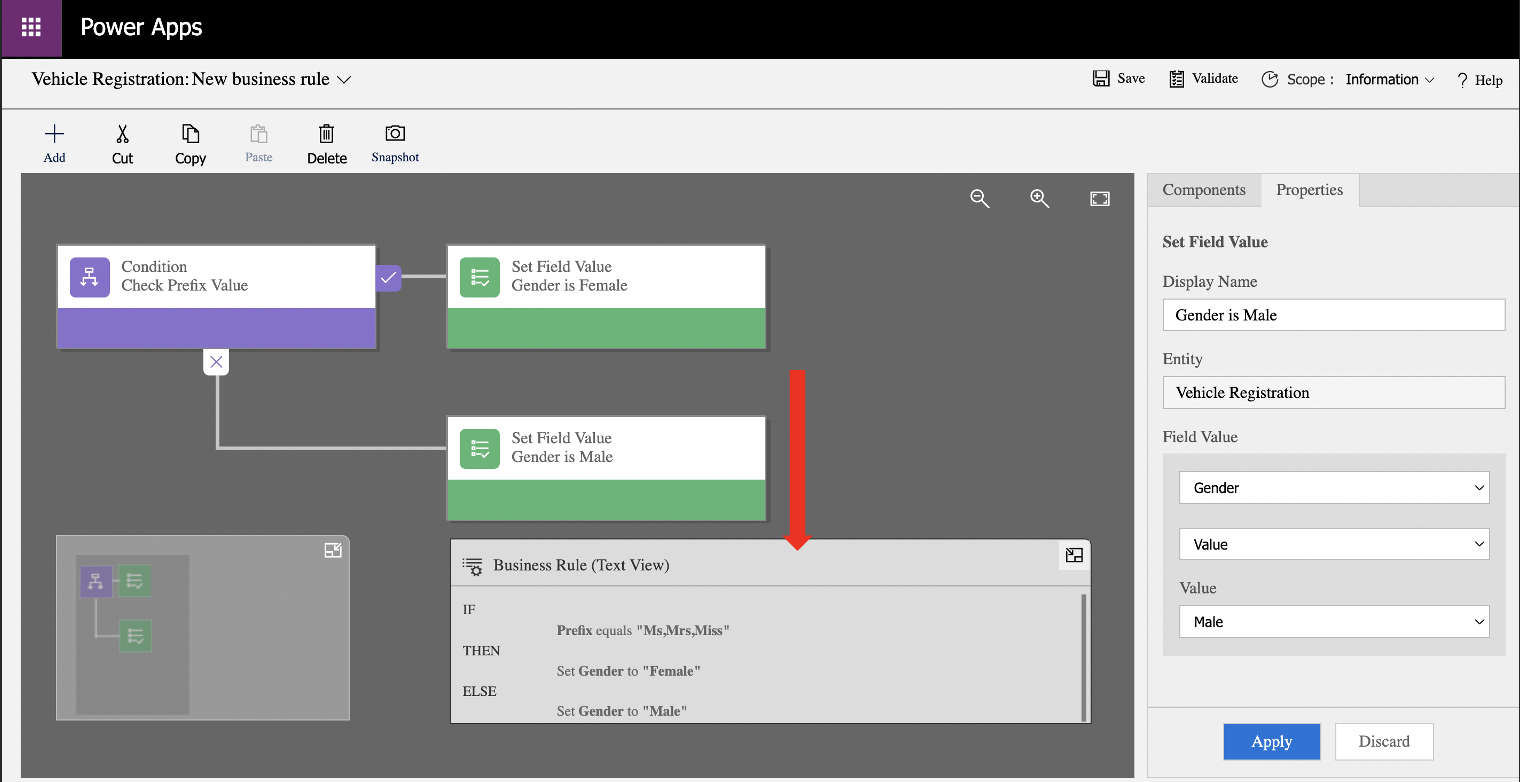Click the true checkmark connector on Condition
The height and width of the screenshot is (782, 1520).
[389, 277]
